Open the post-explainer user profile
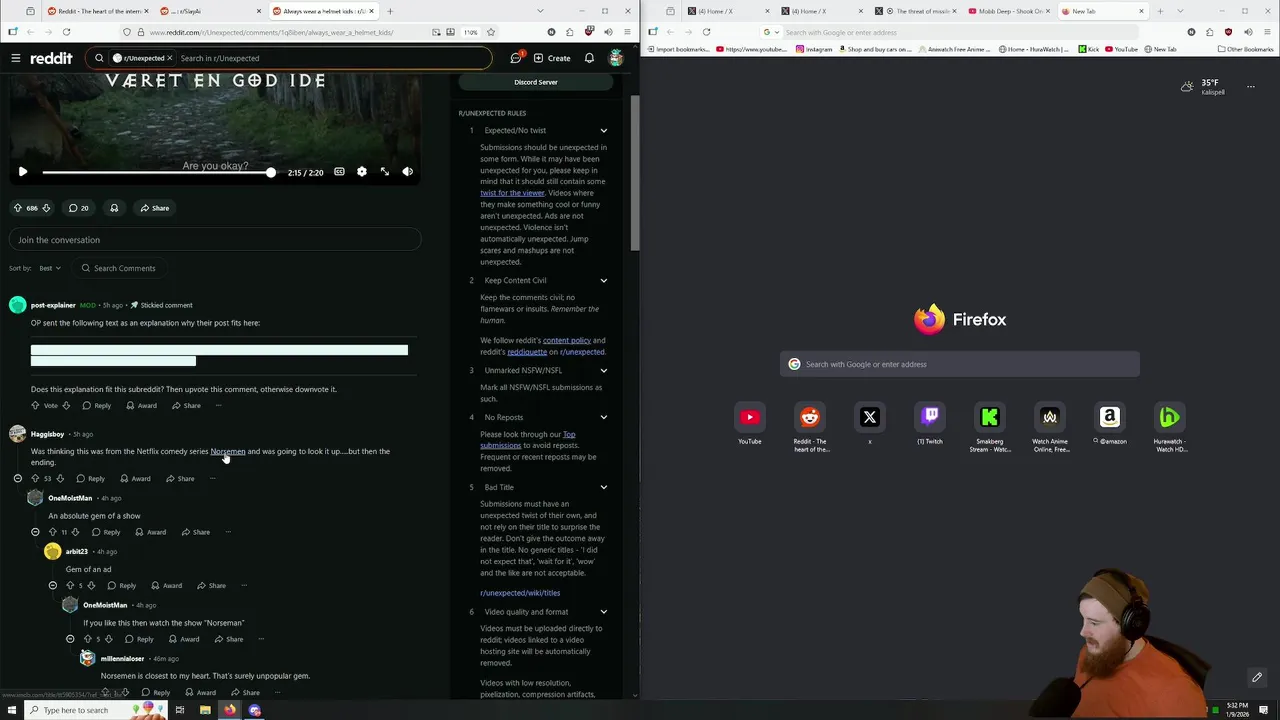Screen dimensions: 1280x720 pos(53,305)
